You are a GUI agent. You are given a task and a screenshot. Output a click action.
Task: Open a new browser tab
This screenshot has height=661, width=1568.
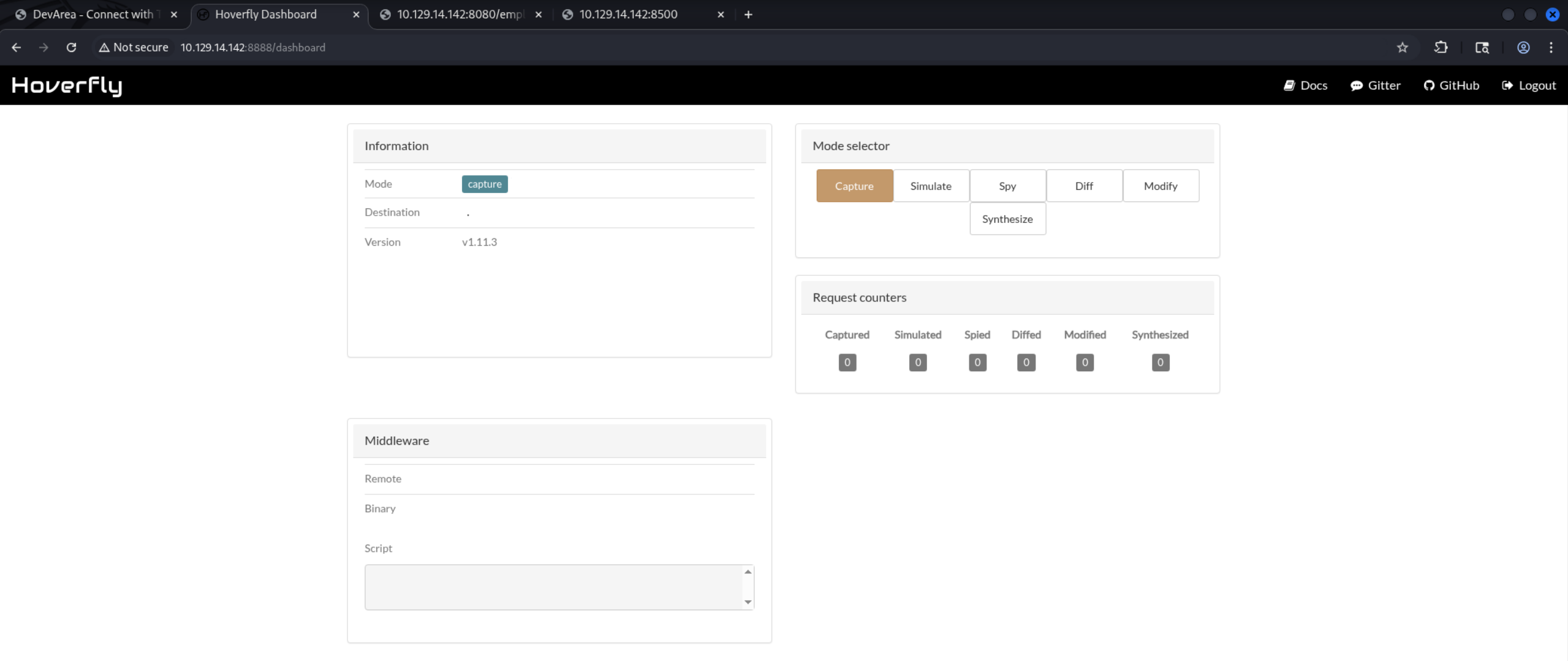[748, 15]
